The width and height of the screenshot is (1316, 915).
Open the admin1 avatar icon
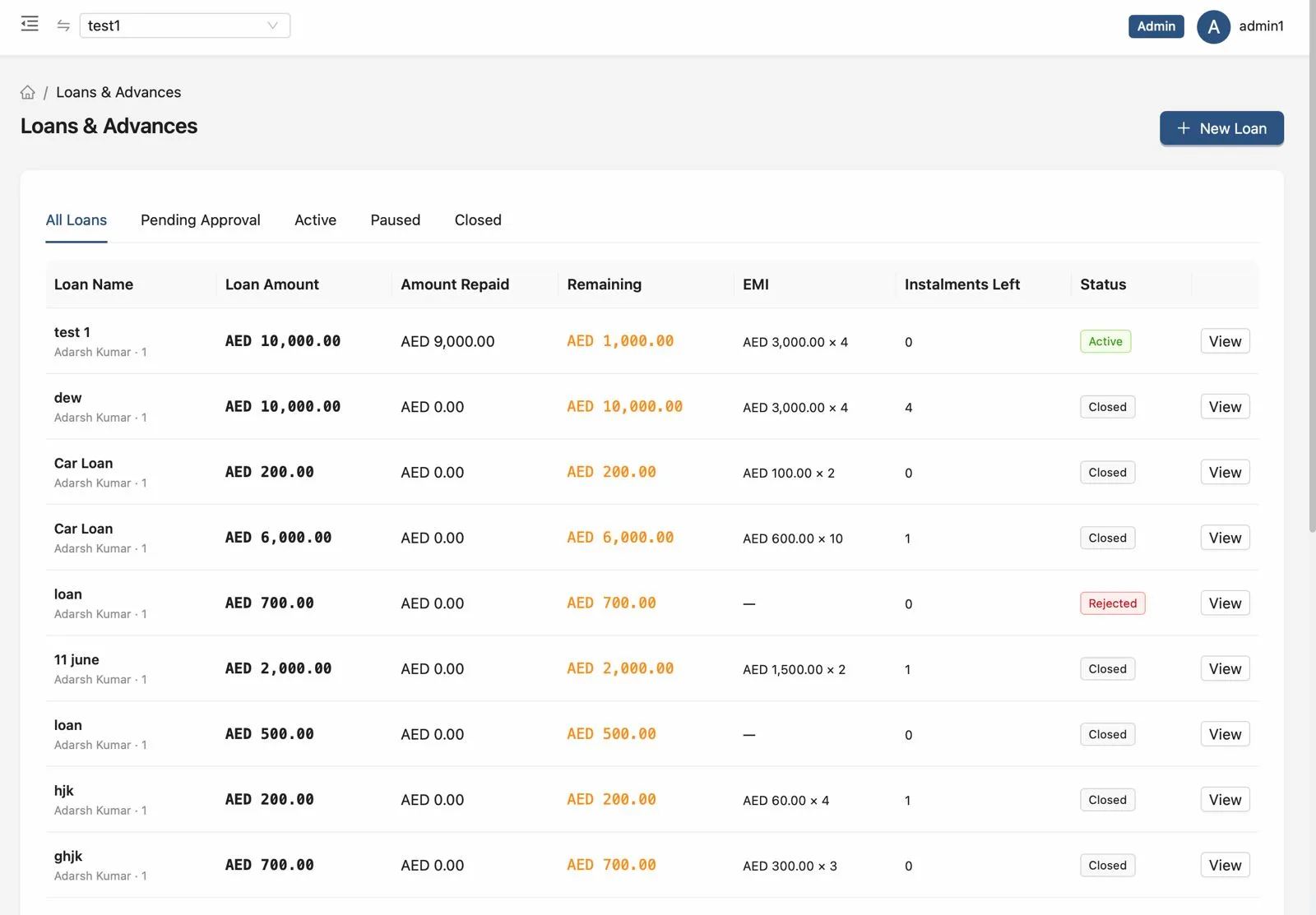[x=1213, y=26]
